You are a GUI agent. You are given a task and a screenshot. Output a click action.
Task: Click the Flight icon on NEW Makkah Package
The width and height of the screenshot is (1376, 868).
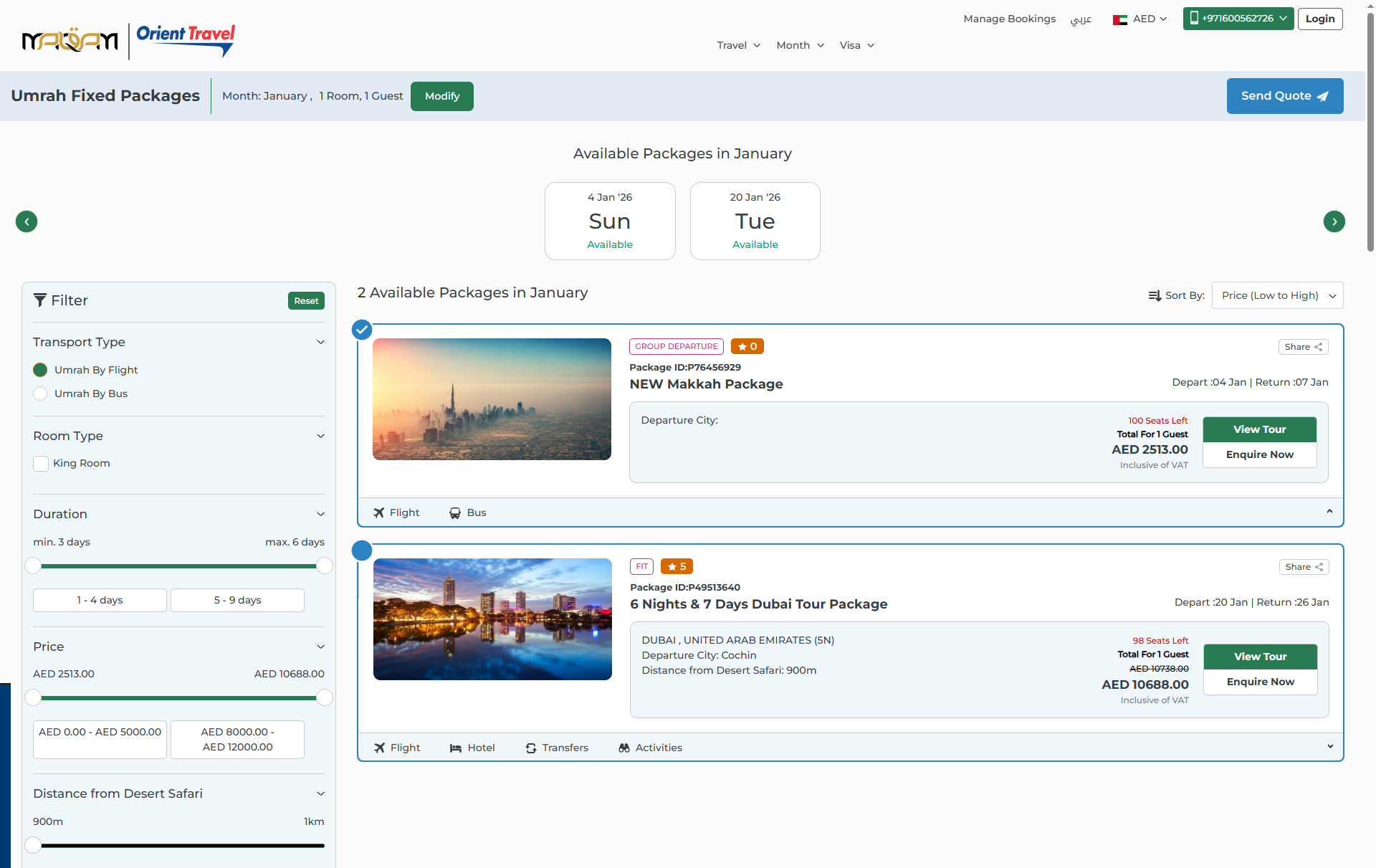[379, 512]
